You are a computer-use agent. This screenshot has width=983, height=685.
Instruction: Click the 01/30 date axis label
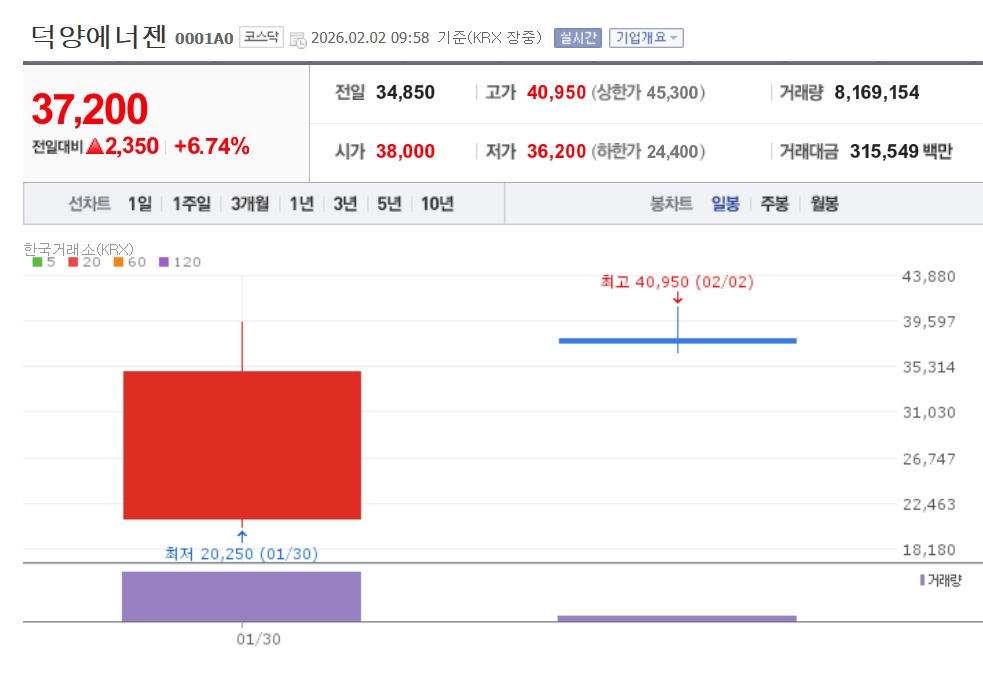(x=258, y=639)
